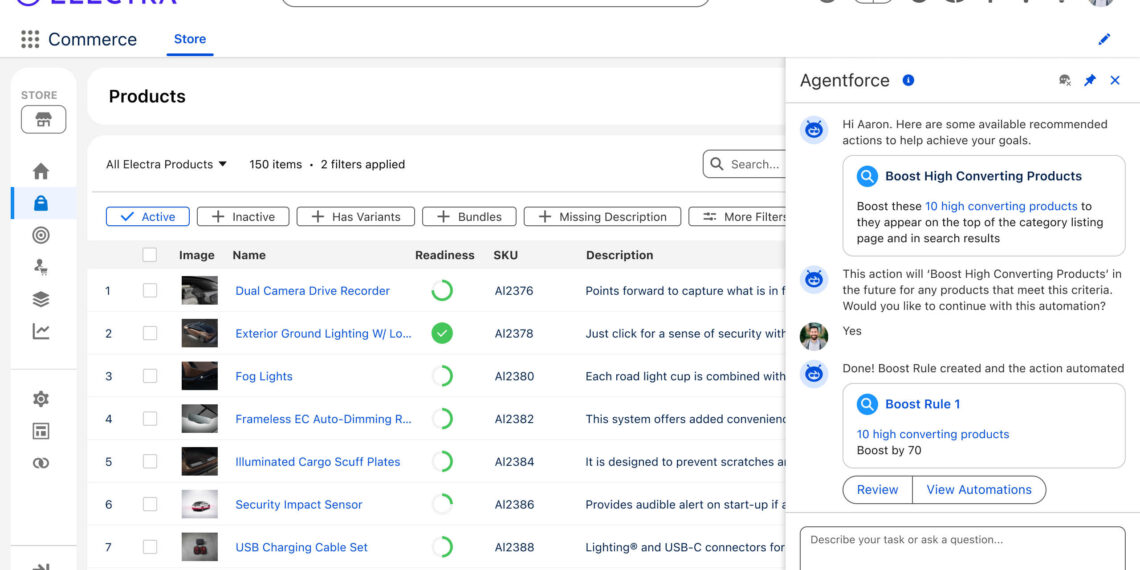The width and height of the screenshot is (1140, 570).
Task: Check the box for Fog Lights
Action: tap(150, 377)
